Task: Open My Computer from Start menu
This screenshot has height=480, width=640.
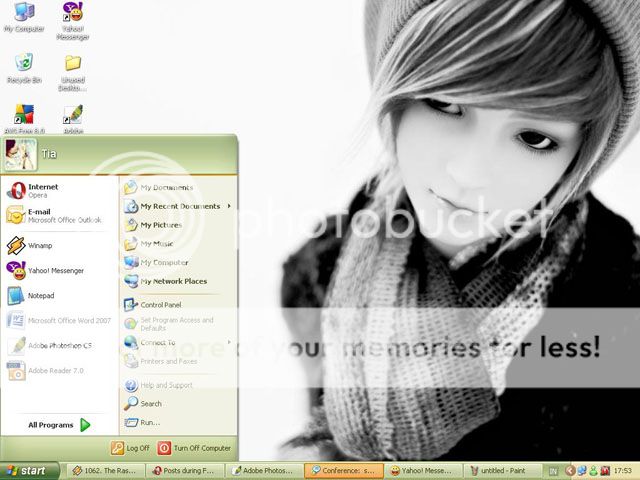Action: (178, 262)
